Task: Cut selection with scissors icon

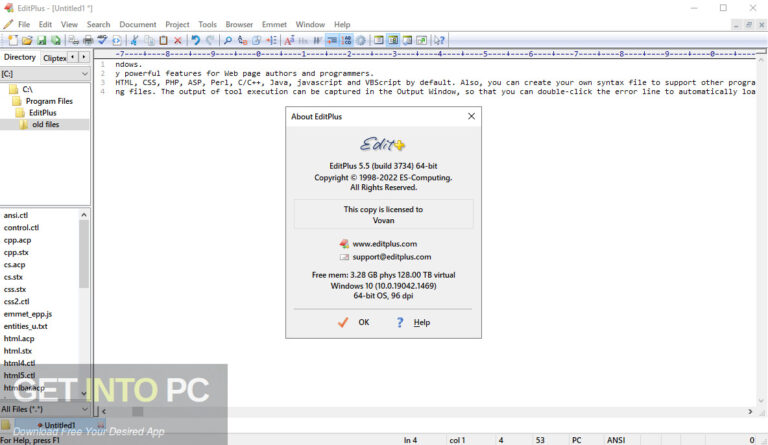Action: [x=134, y=40]
